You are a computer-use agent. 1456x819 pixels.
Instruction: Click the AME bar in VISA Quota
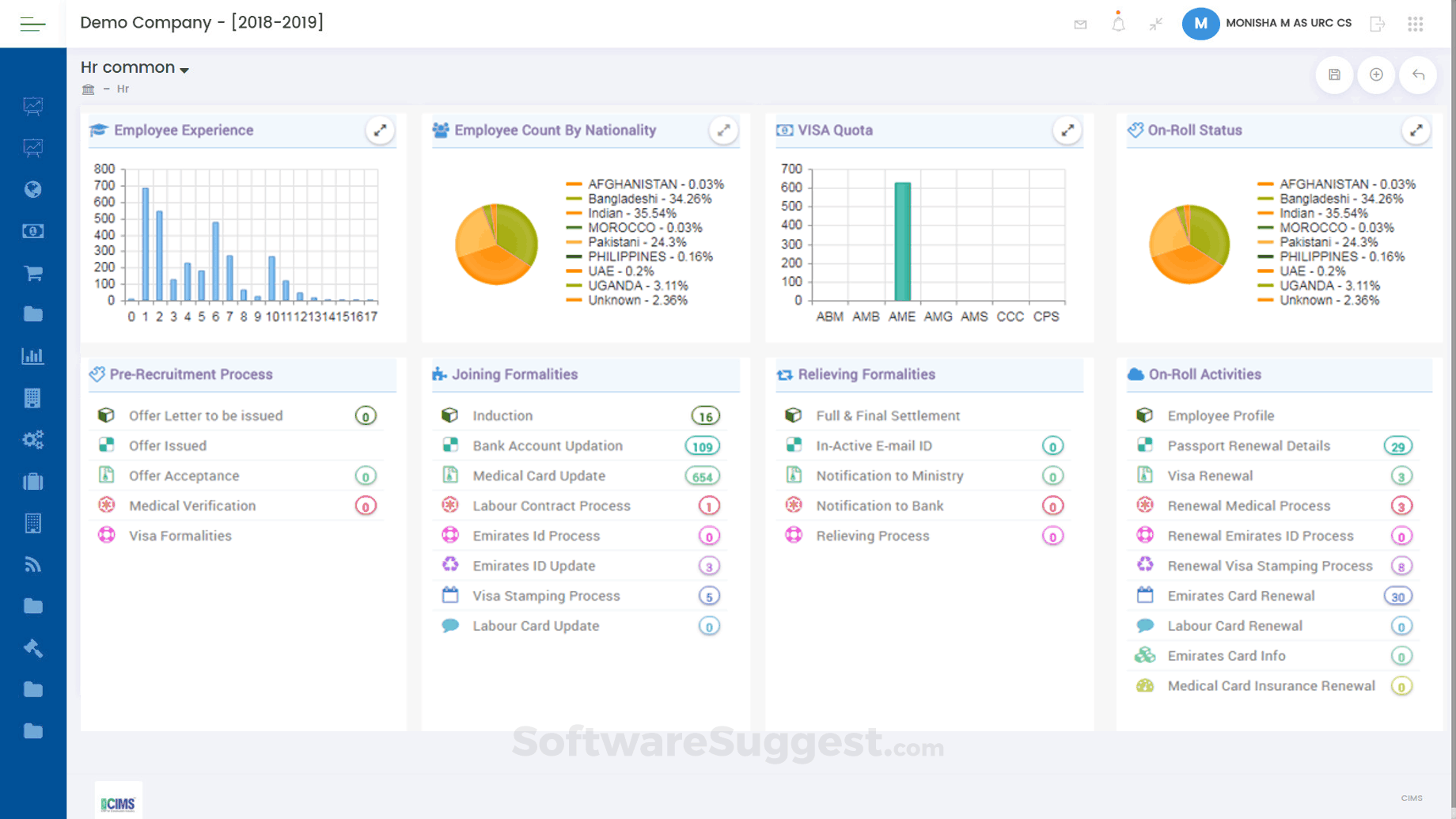pyautogui.click(x=902, y=242)
